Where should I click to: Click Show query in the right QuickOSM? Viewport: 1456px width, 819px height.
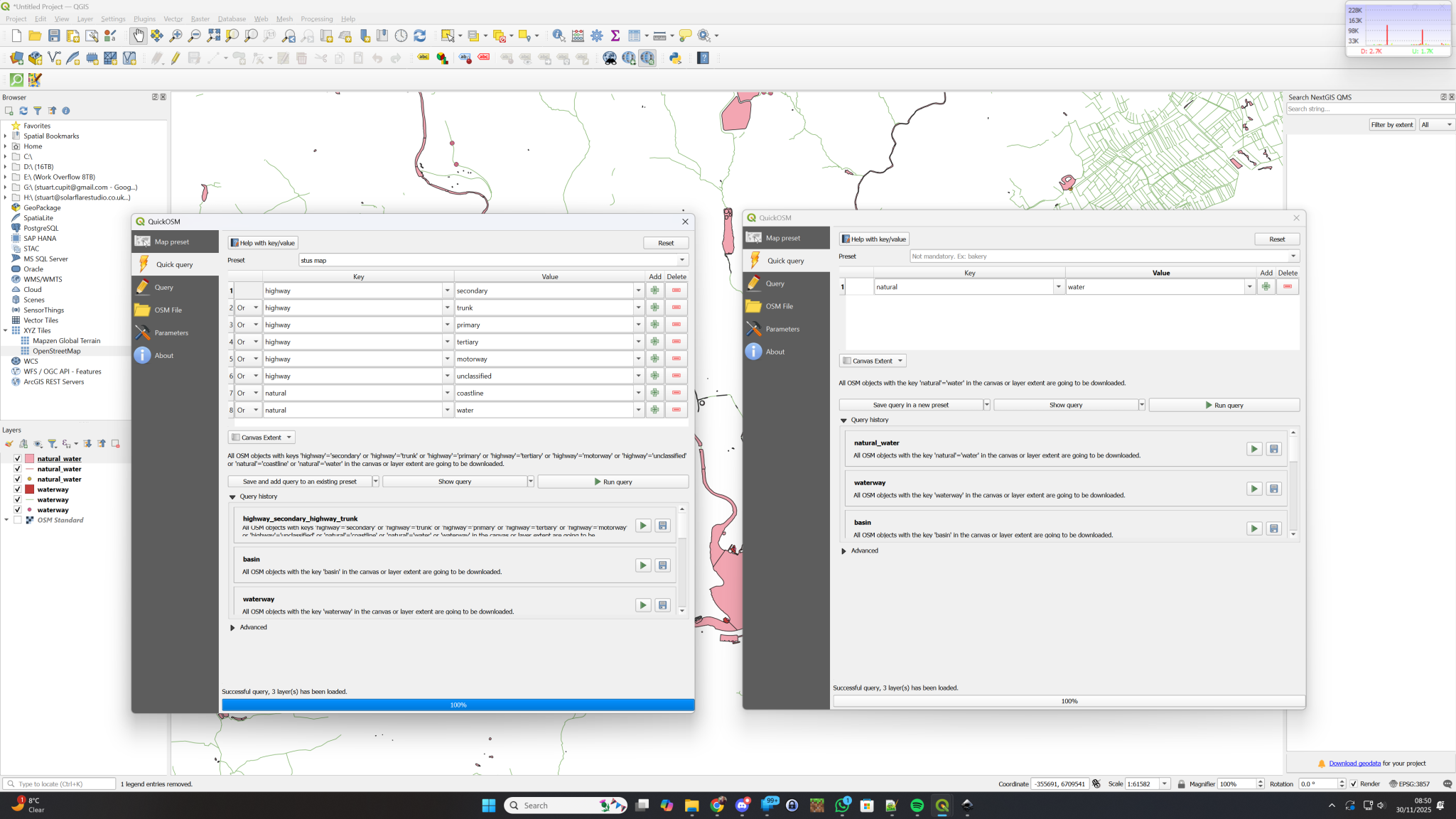pyautogui.click(x=1065, y=405)
